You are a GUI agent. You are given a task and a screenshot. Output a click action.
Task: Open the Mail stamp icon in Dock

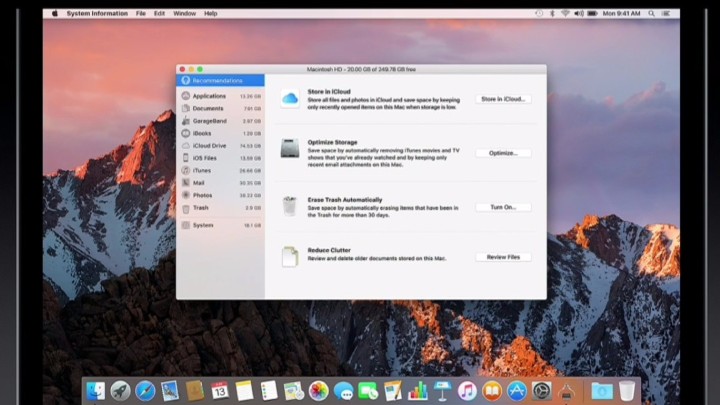[170, 391]
